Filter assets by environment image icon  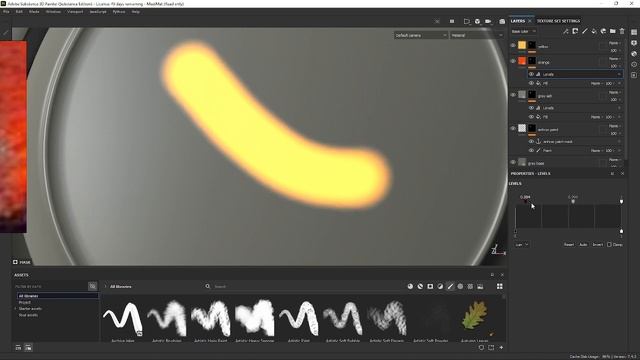point(480,287)
